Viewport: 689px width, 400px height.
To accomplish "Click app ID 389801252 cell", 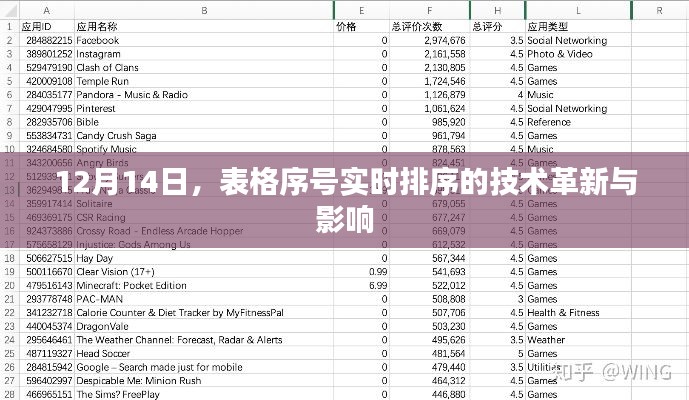I will [x=47, y=54].
